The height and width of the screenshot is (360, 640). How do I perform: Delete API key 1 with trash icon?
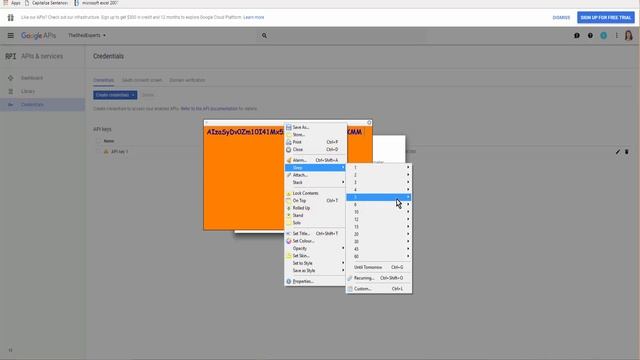click(x=627, y=152)
